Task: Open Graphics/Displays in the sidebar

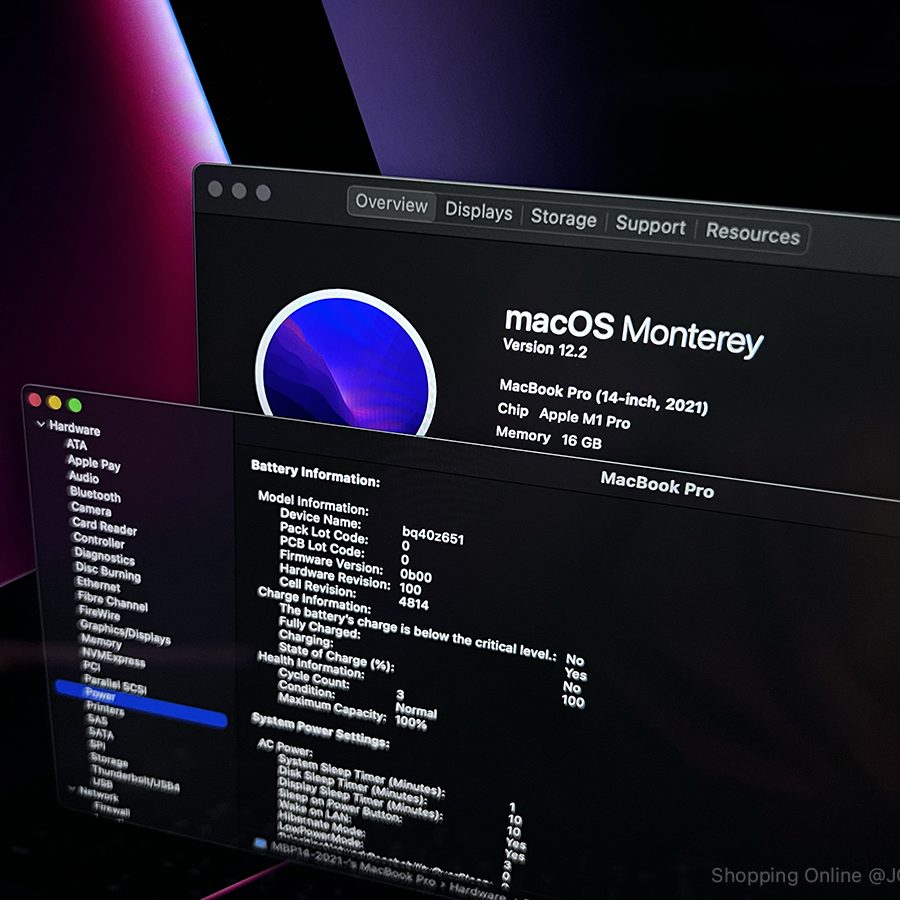Action: tap(125, 633)
